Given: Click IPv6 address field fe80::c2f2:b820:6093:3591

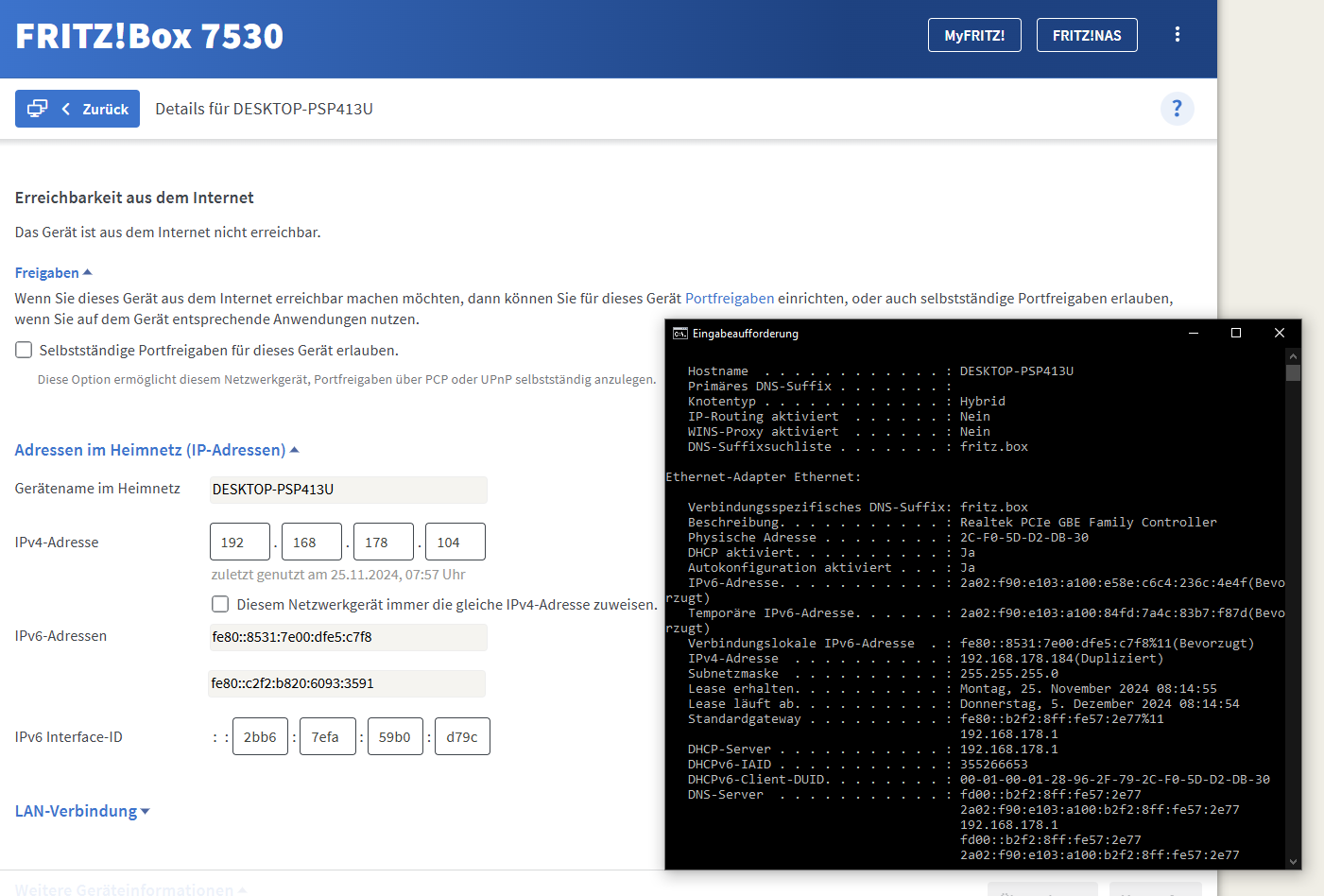Looking at the screenshot, I should click(x=347, y=683).
